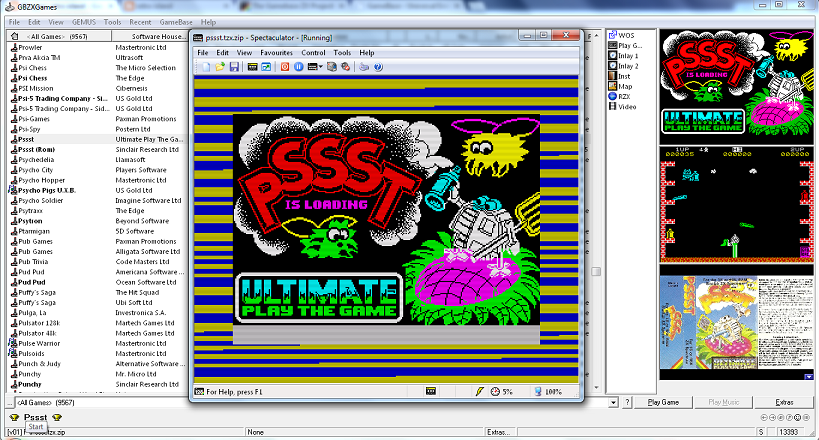Click the Open file folder icon in Spectaculator
Screen dimensions: 819x440
(220, 67)
